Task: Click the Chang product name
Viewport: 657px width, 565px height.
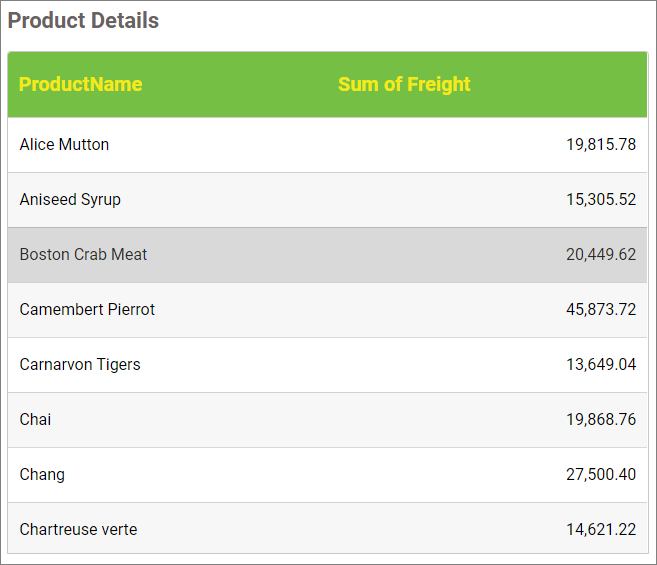Action: [42, 475]
